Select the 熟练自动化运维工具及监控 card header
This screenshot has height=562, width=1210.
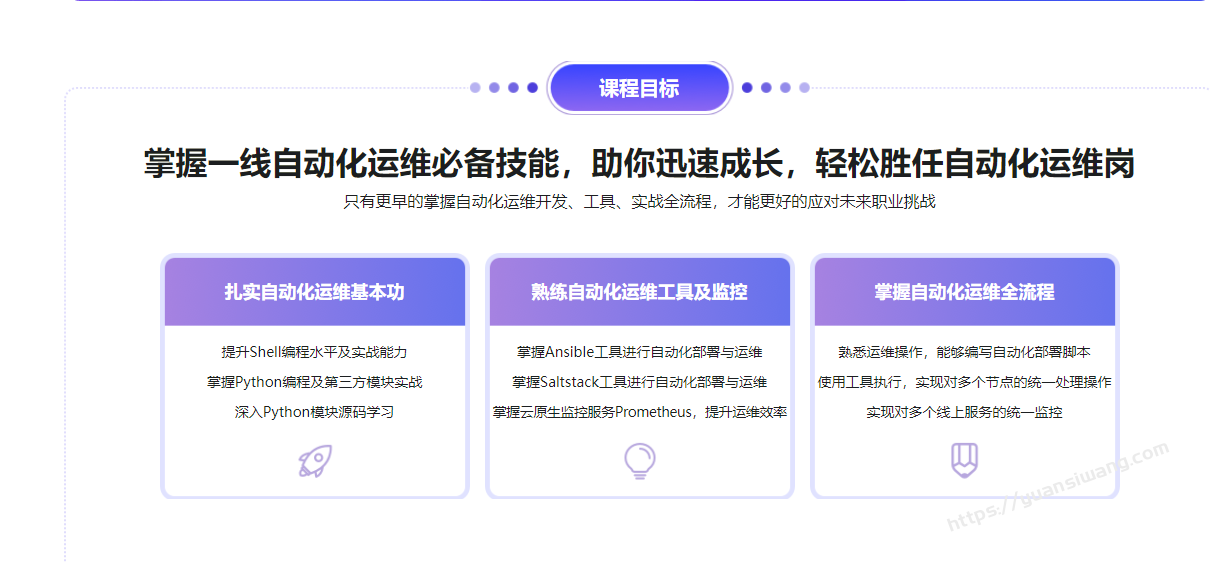pos(640,292)
